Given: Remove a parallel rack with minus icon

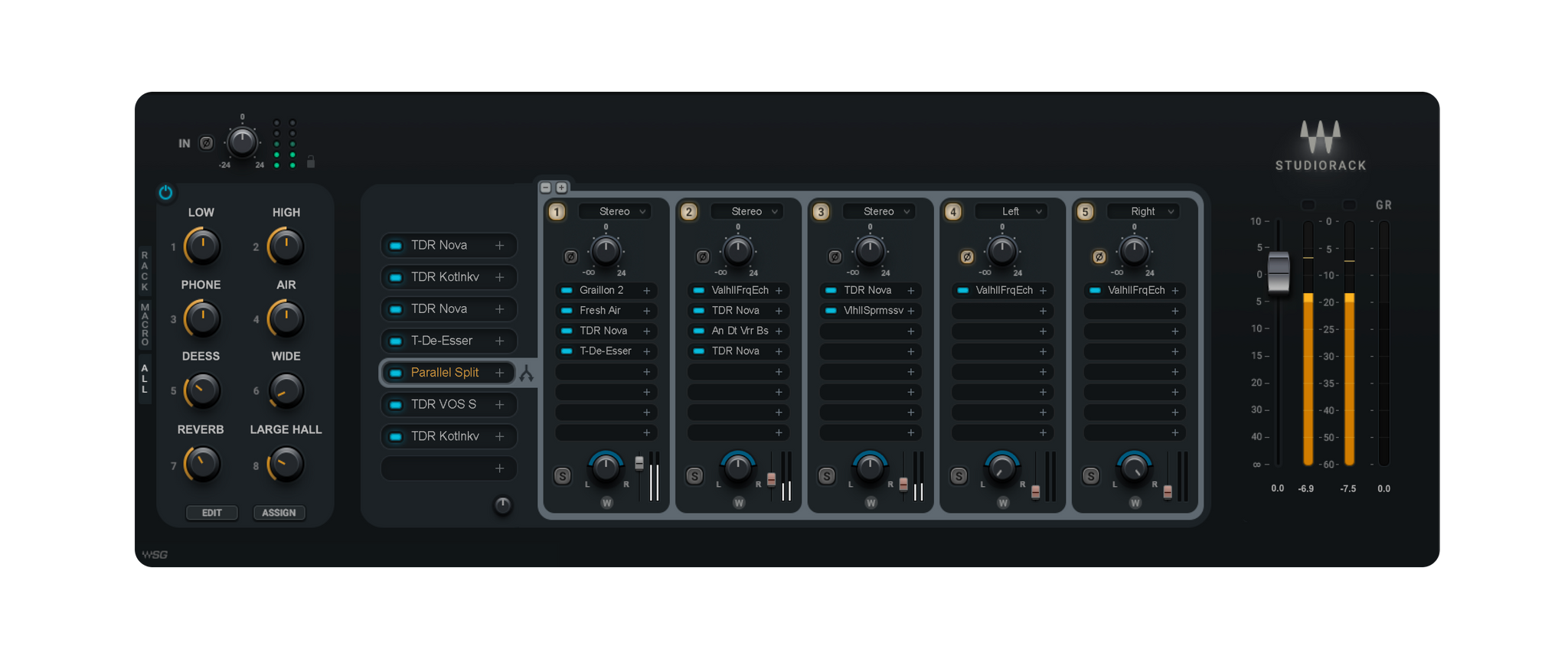Looking at the screenshot, I should pyautogui.click(x=546, y=188).
